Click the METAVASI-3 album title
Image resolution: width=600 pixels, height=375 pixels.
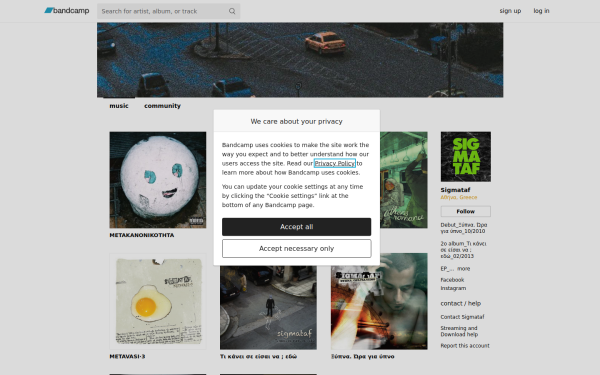pyautogui.click(x=127, y=357)
